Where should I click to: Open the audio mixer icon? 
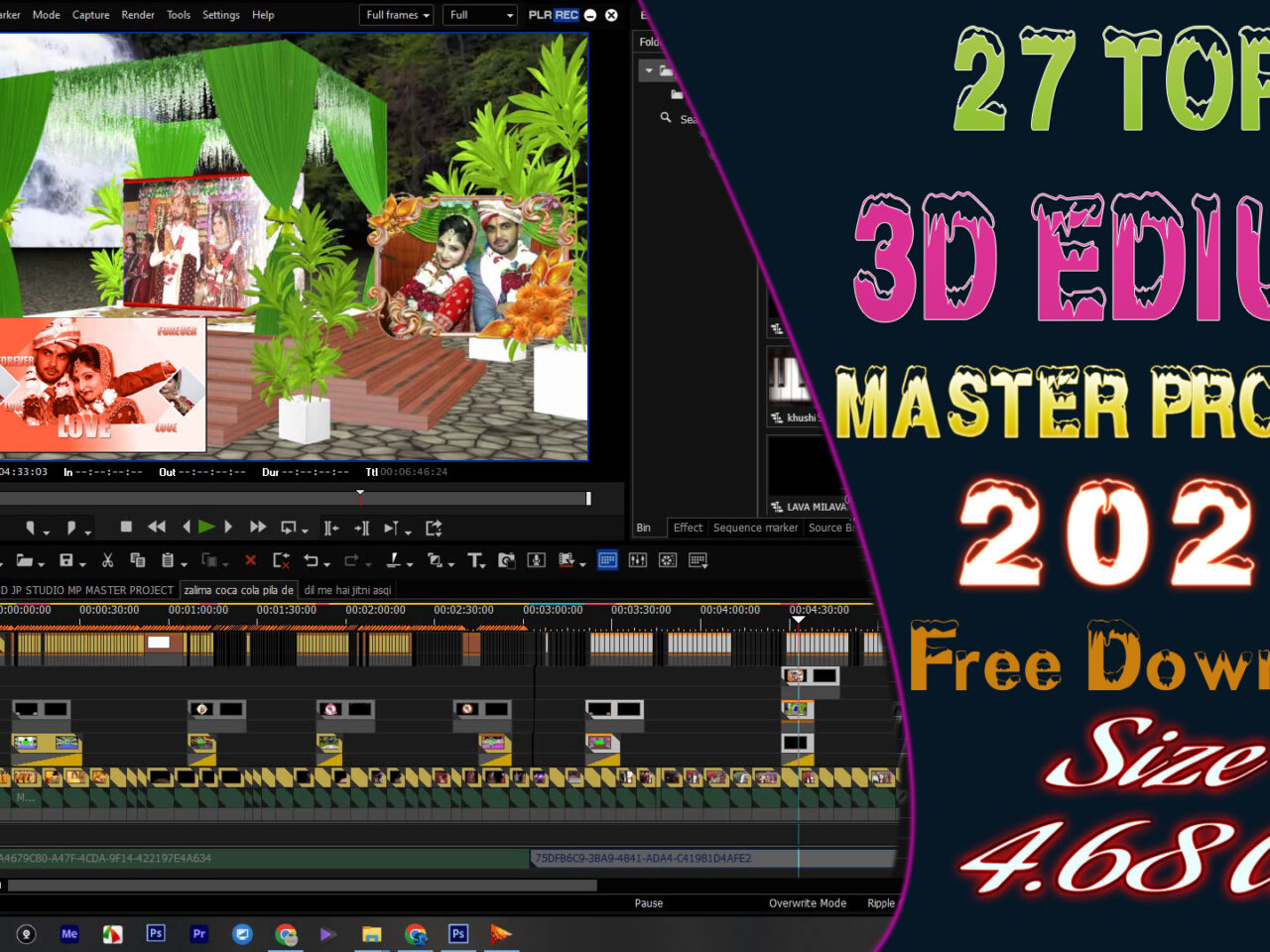pos(638,560)
